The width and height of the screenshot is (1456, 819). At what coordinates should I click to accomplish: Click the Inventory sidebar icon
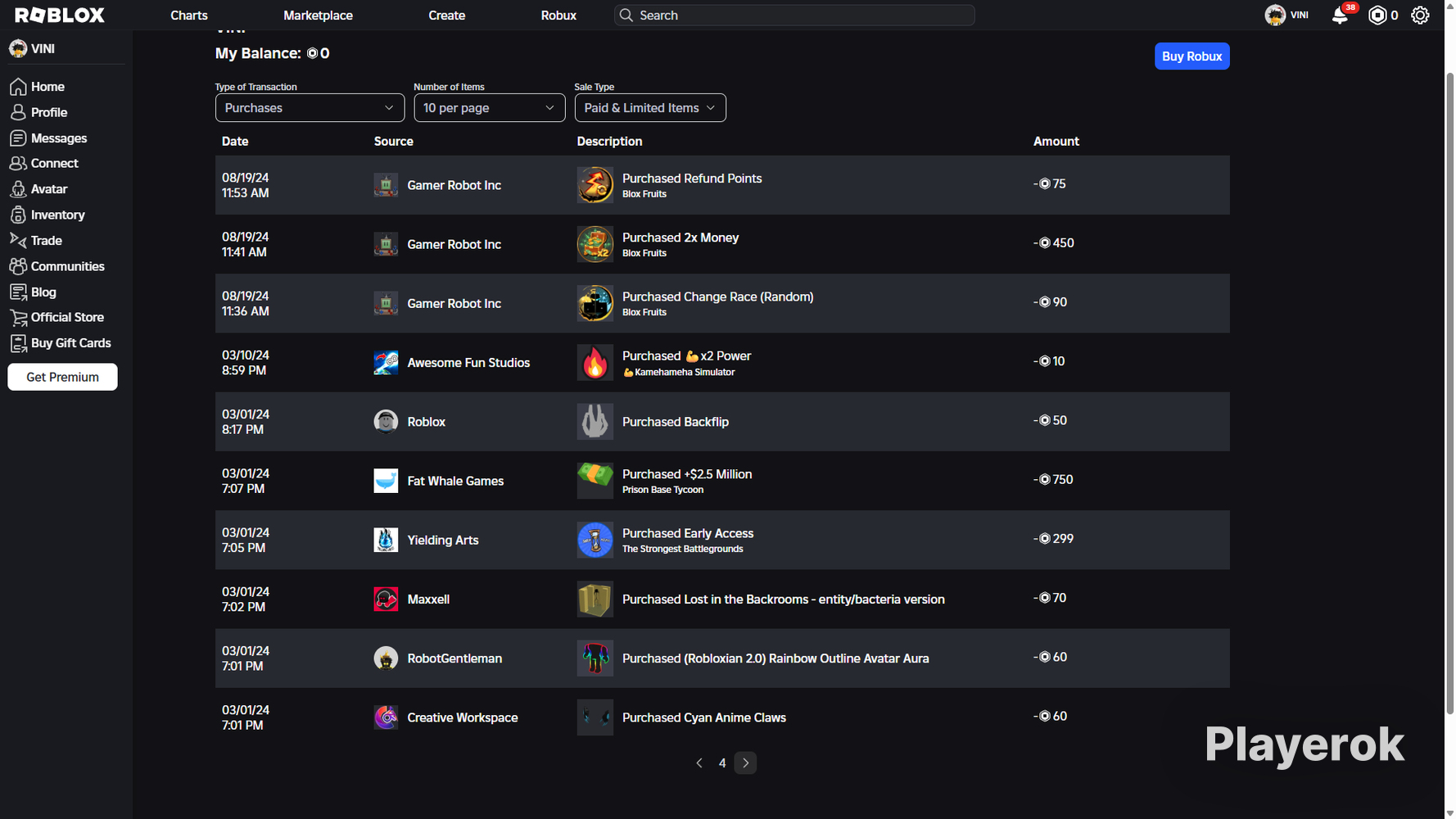[x=18, y=215]
